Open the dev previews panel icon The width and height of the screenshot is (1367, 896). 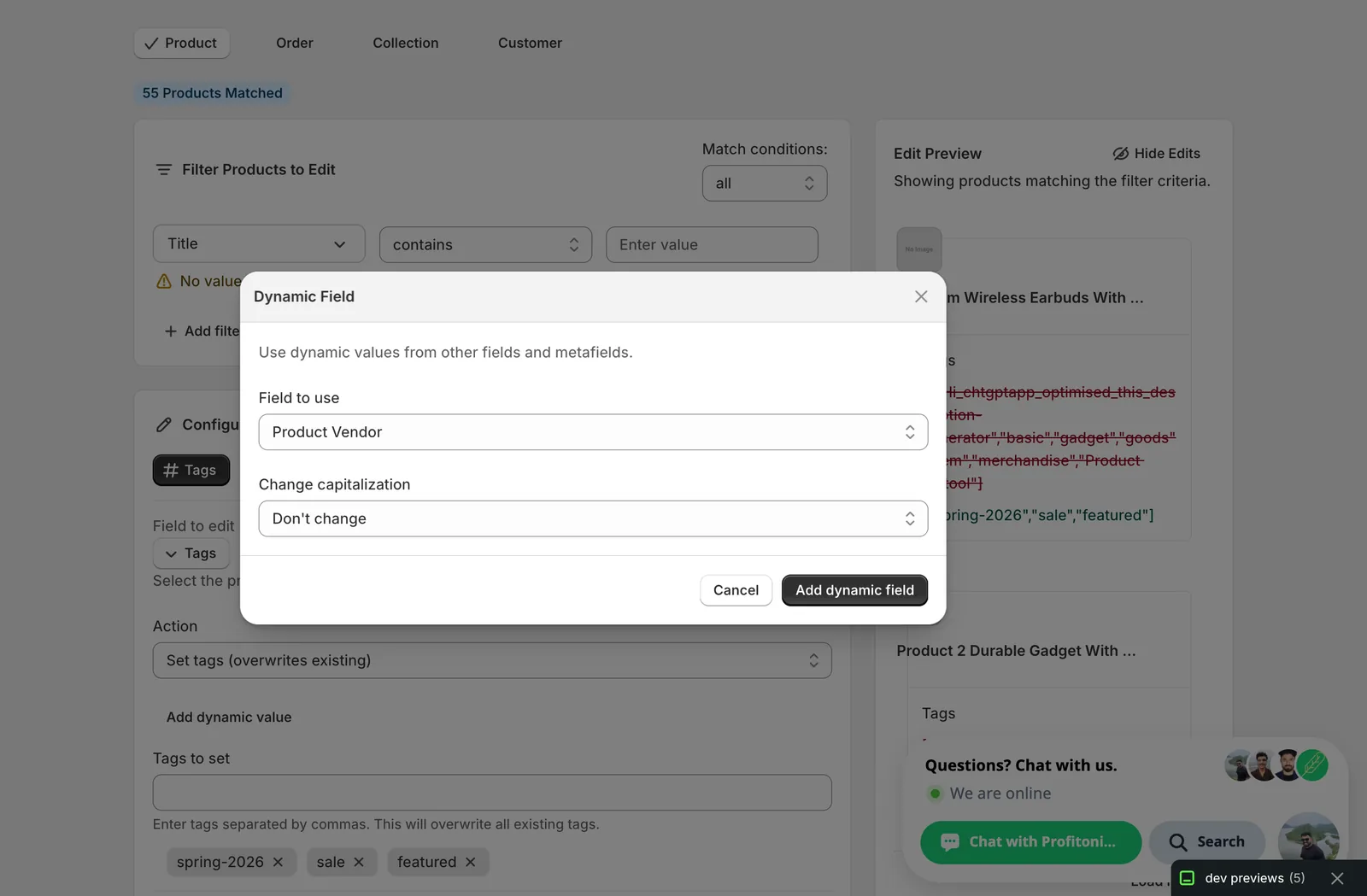coord(1187,878)
